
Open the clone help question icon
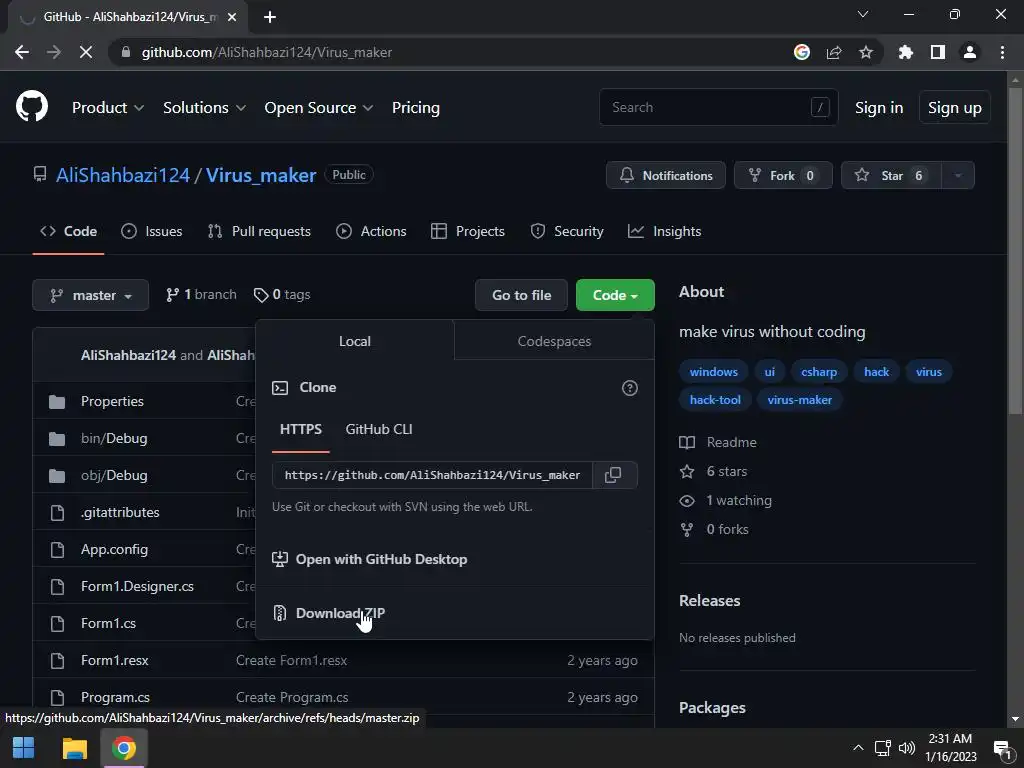630,388
